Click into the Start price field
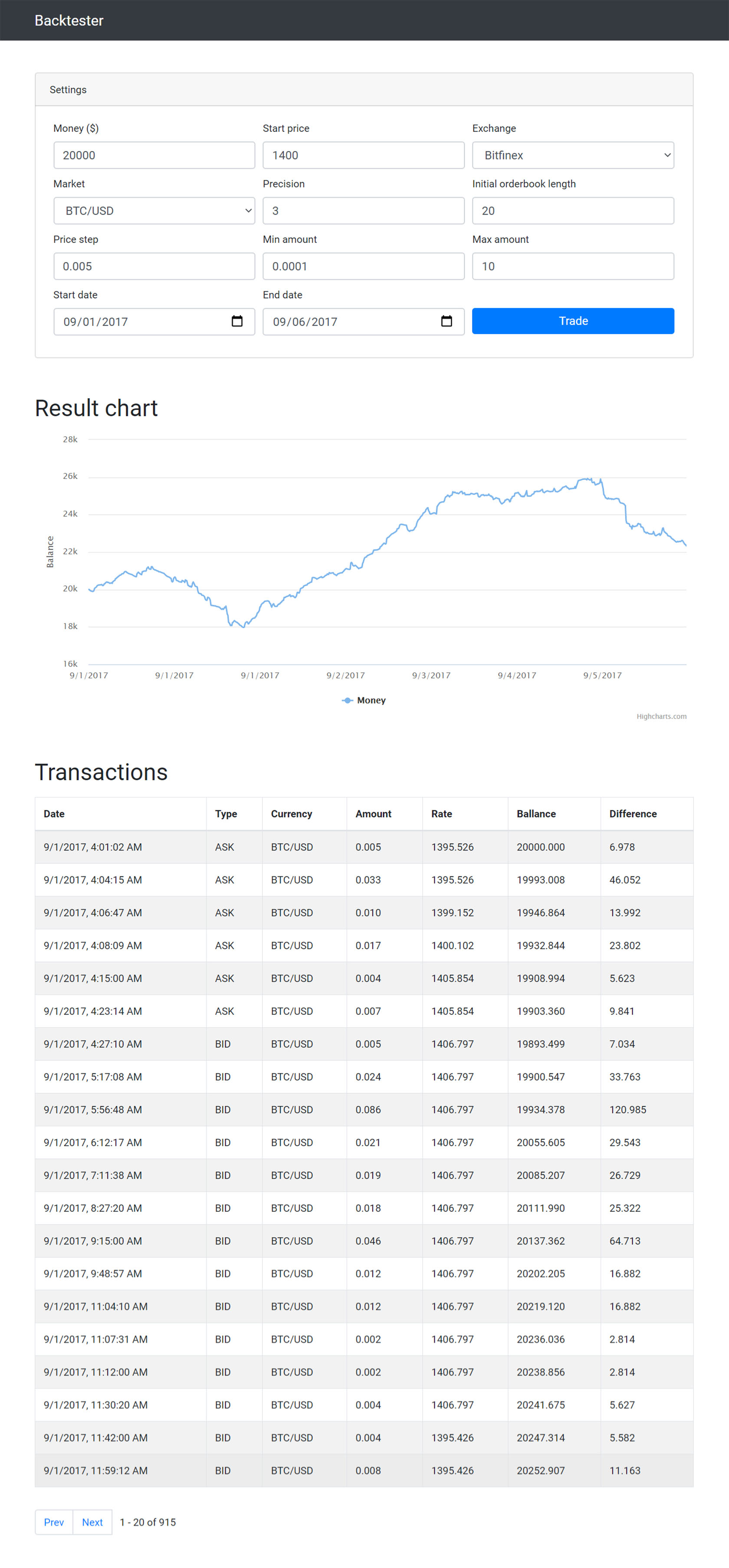 [363, 155]
